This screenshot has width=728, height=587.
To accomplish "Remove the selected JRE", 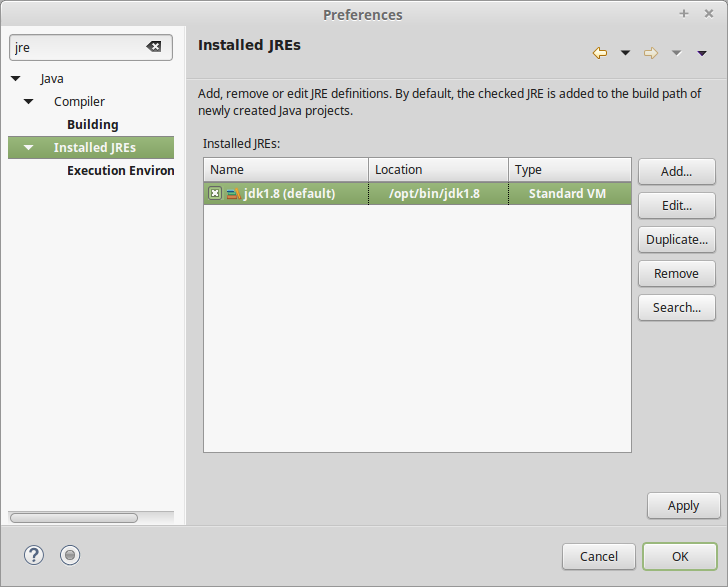I will (x=676, y=274).
